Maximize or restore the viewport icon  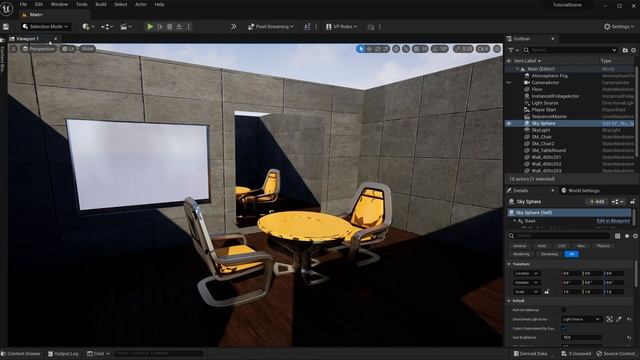(x=497, y=49)
